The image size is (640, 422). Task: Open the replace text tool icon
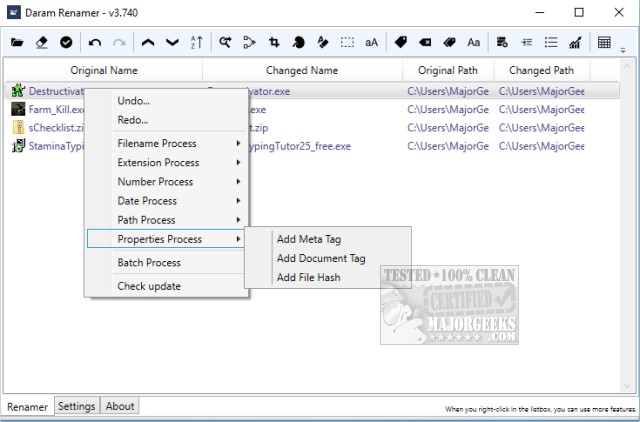(x=225, y=42)
